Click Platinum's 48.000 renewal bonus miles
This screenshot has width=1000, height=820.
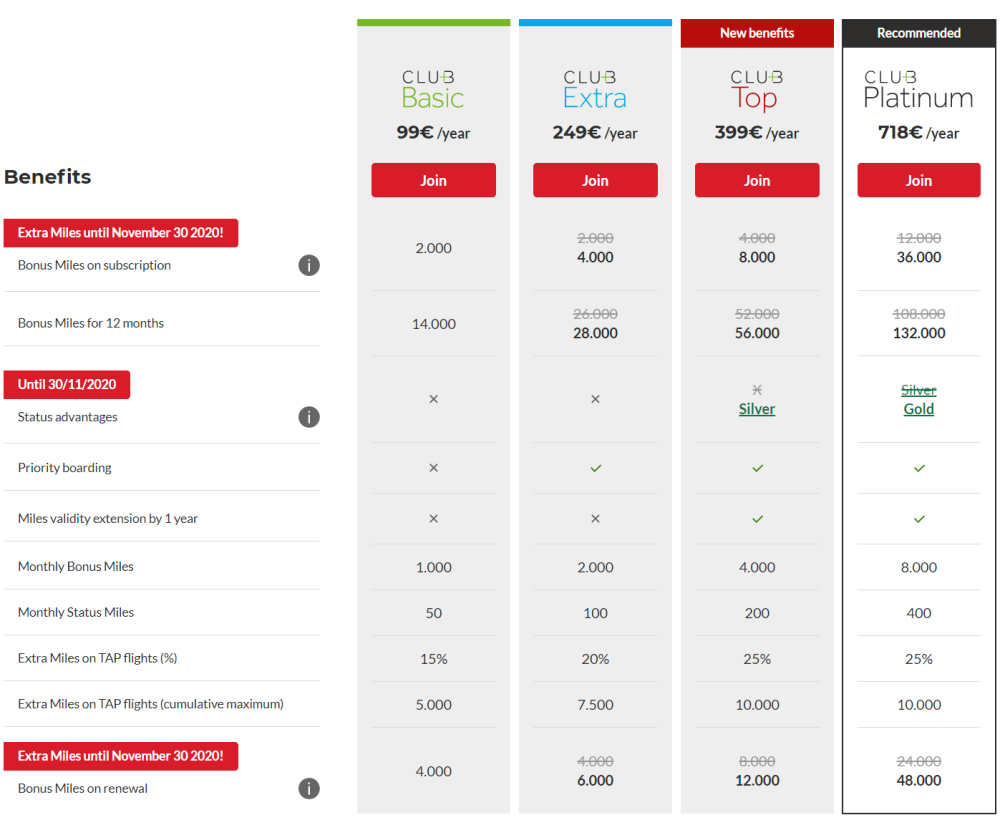[x=919, y=780]
